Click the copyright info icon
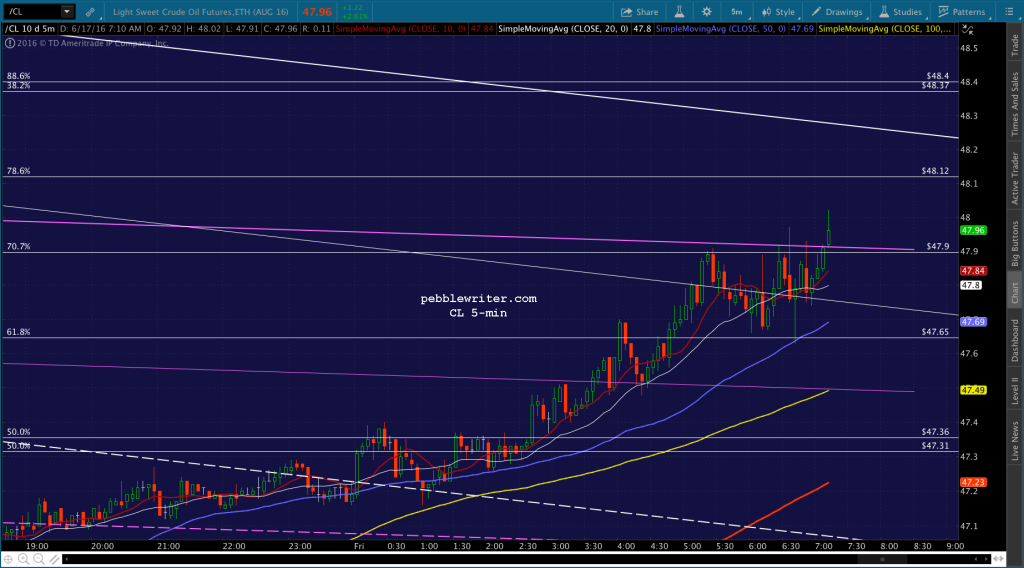The height and width of the screenshot is (568, 1024). point(10,43)
